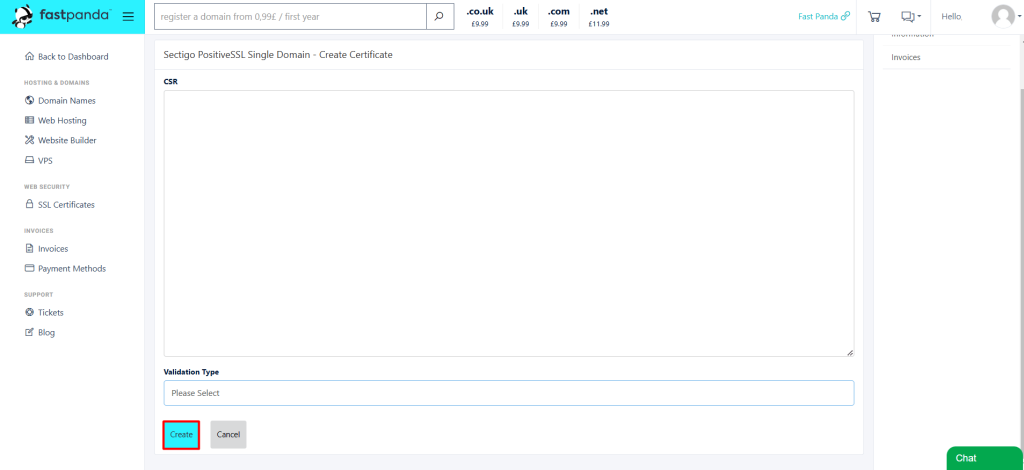Screen dimensions: 1024x470
Task: Open Invoices link in right panel
Action: [906, 57]
